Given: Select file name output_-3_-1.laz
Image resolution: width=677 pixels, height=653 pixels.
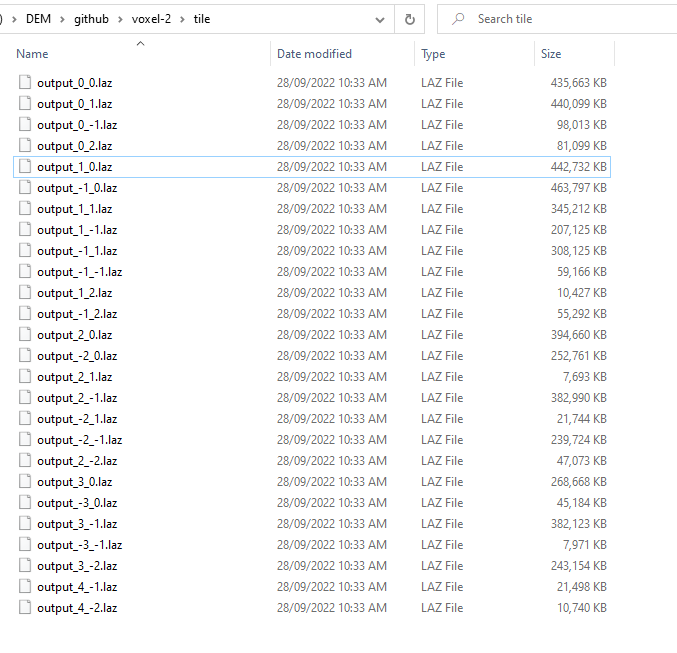Looking at the screenshot, I should point(79,545).
